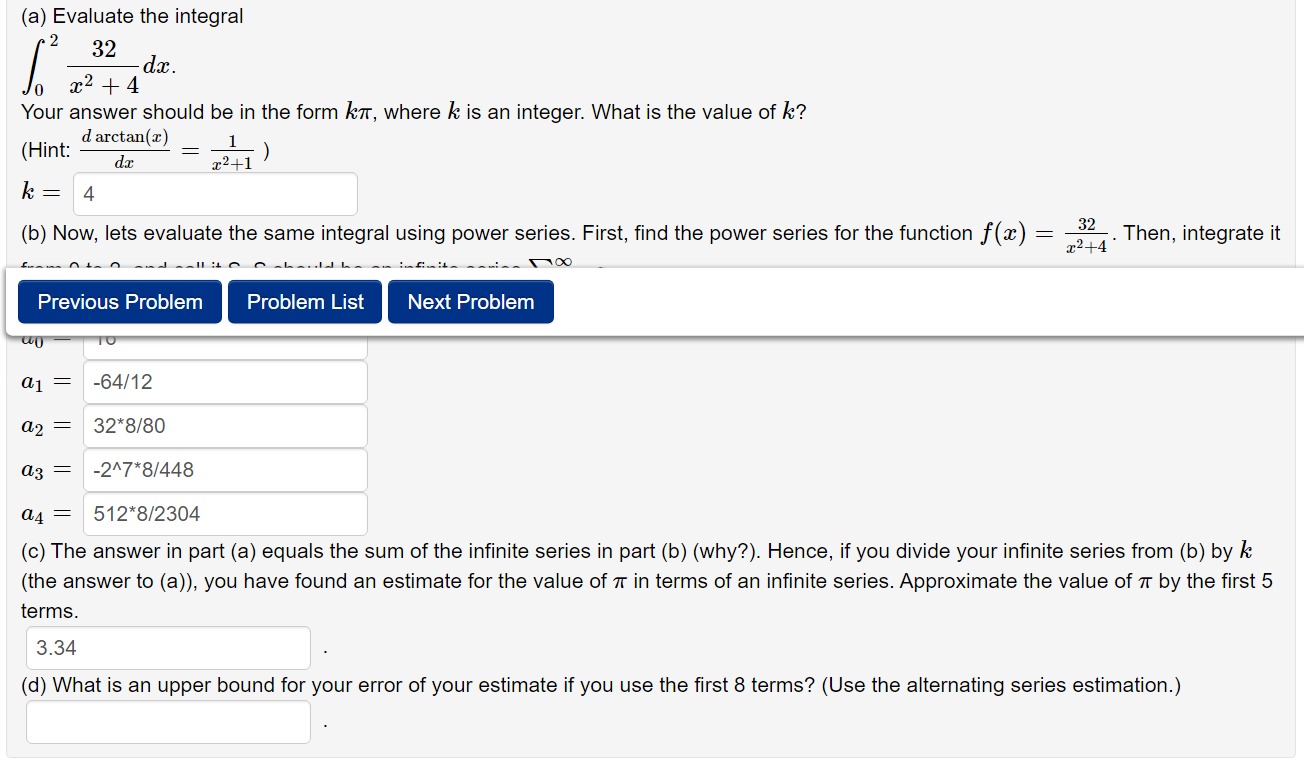Select the empty error bound field in part (d)

(167, 721)
